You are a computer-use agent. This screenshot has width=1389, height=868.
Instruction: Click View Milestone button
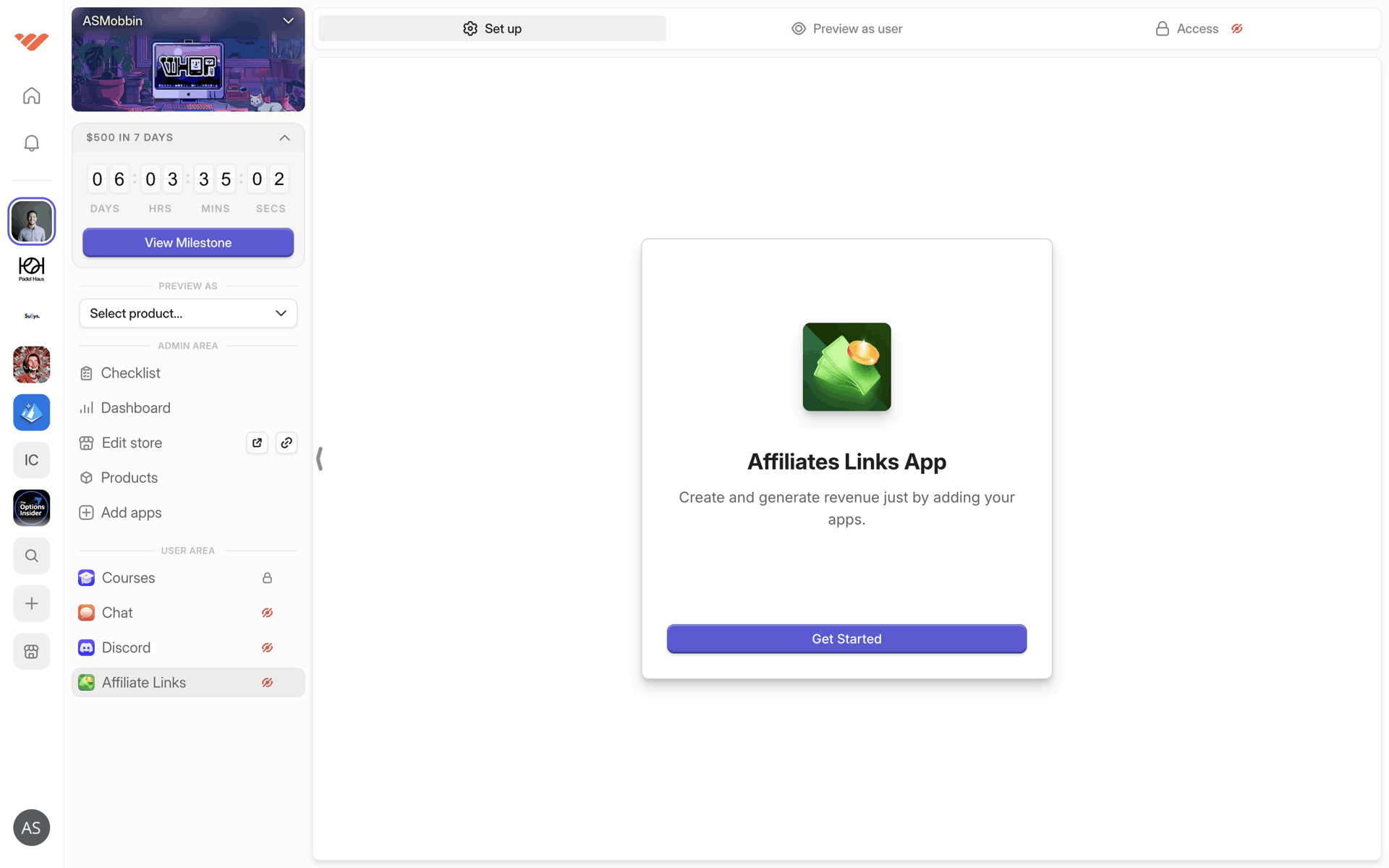188,242
